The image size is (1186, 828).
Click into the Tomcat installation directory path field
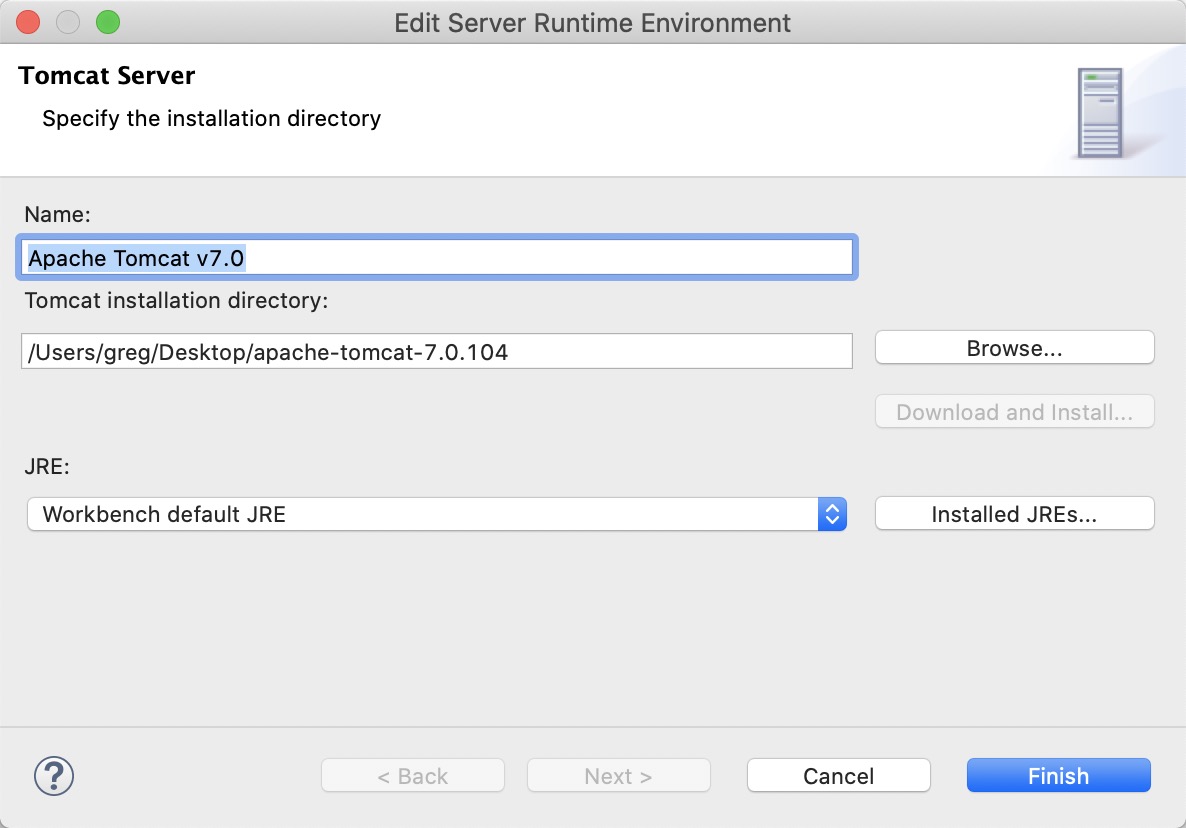(x=436, y=352)
